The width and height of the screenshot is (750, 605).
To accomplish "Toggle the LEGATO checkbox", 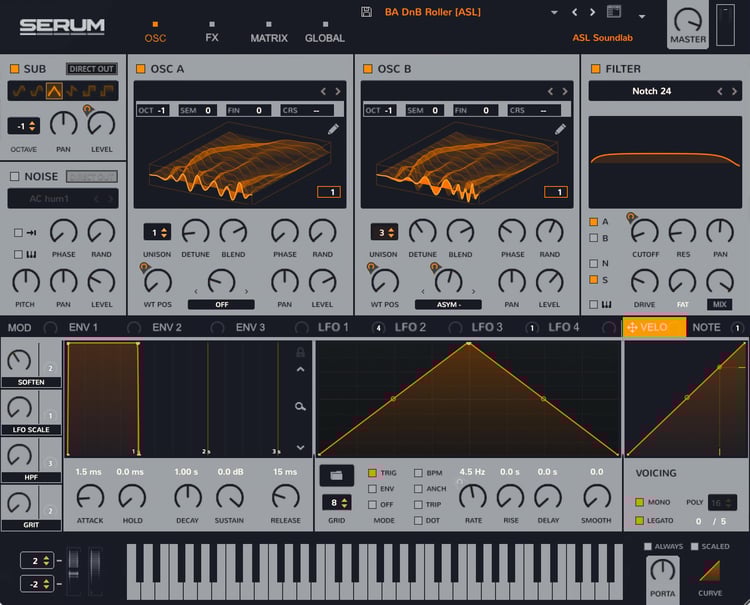I will (x=640, y=520).
